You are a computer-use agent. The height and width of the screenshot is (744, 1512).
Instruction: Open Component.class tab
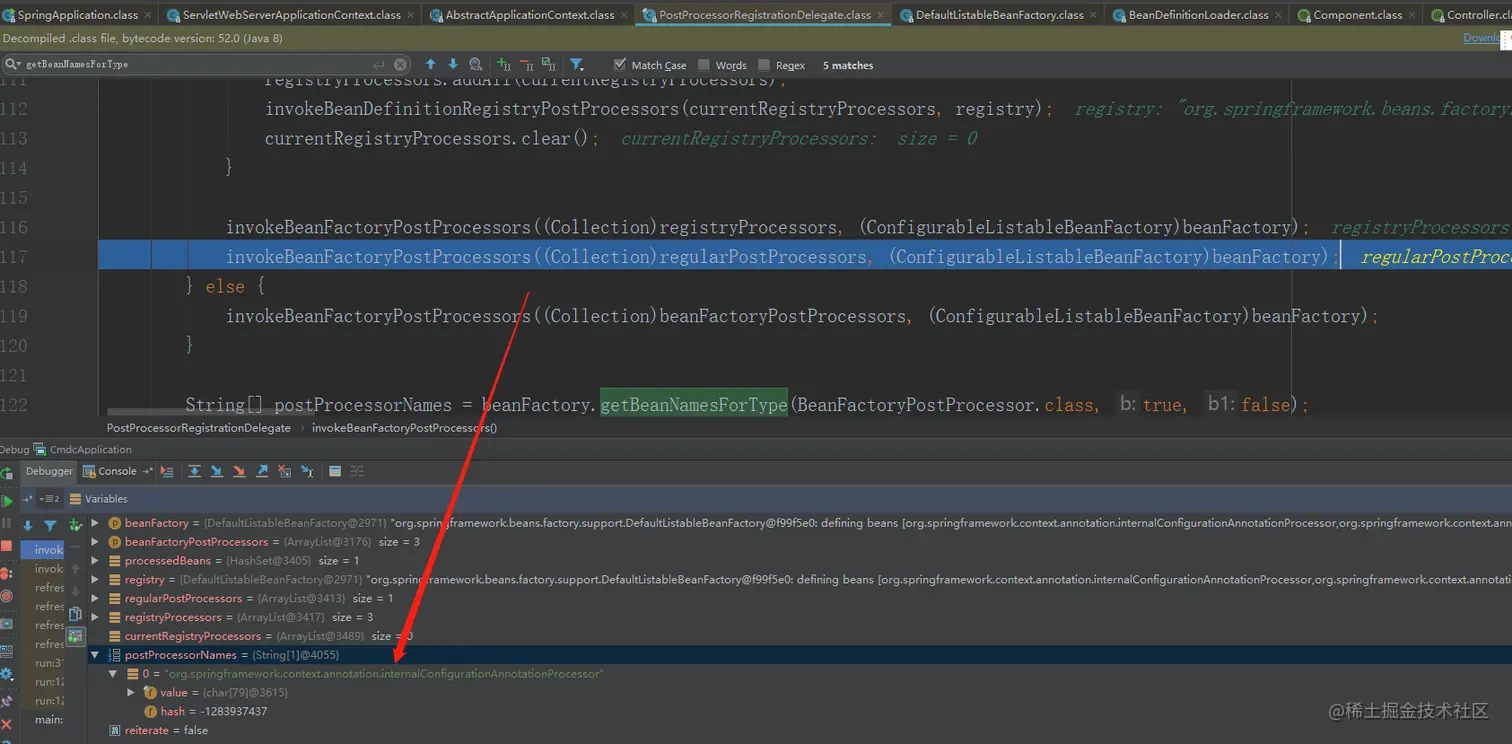click(1357, 15)
